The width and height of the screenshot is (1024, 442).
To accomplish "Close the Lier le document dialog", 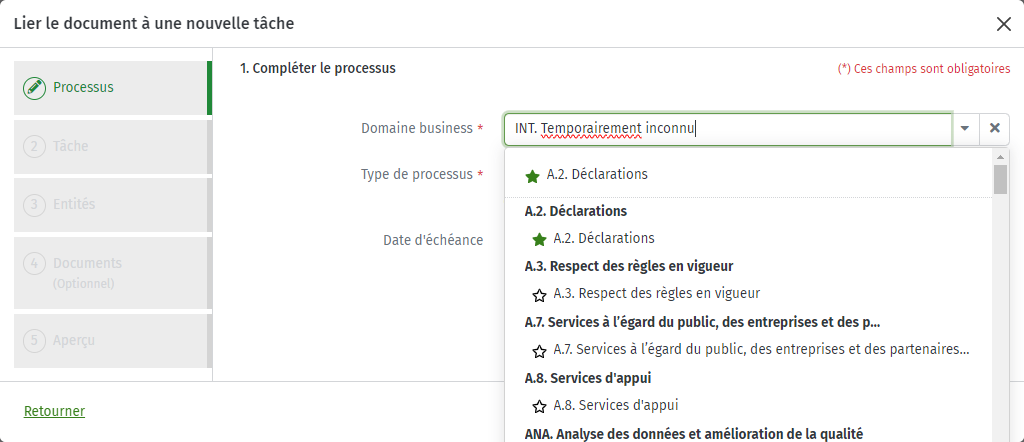I will click(x=1004, y=24).
